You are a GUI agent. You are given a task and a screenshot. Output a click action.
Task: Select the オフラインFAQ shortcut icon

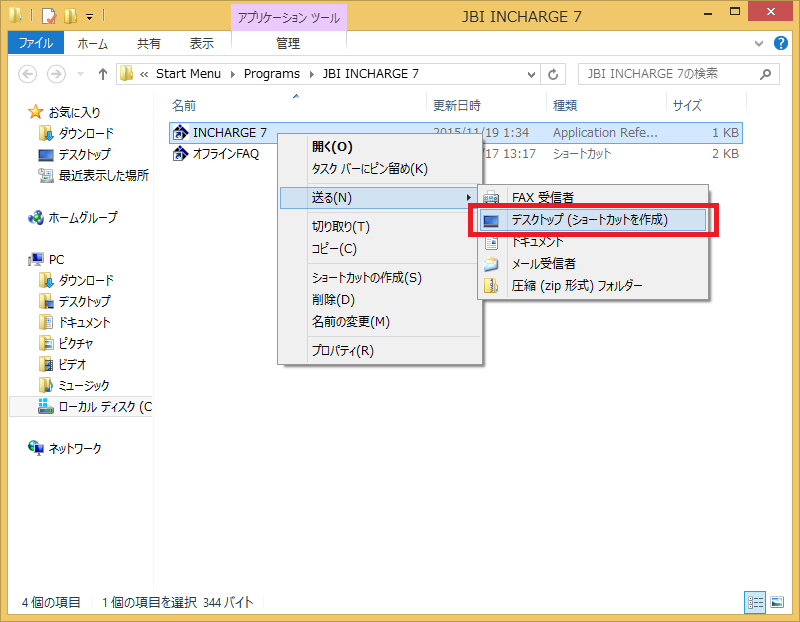pyautogui.click(x=180, y=154)
